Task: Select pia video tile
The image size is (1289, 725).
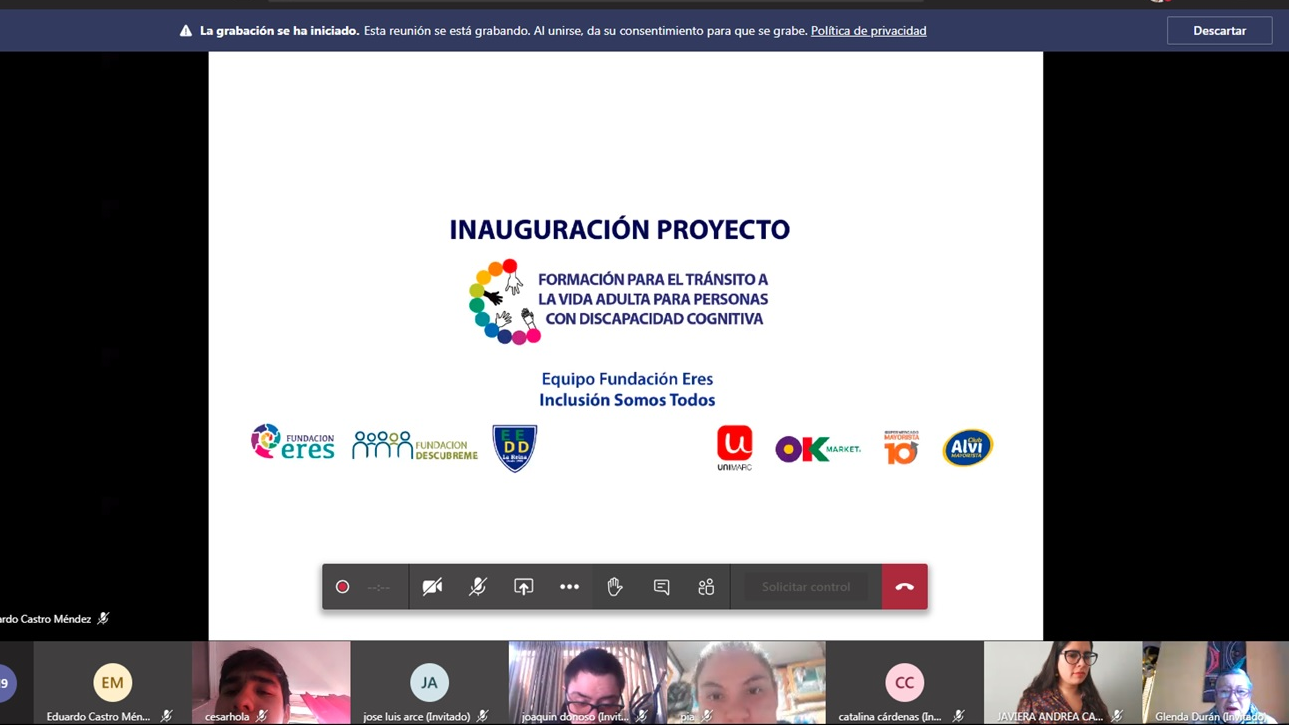Action: pos(746,683)
